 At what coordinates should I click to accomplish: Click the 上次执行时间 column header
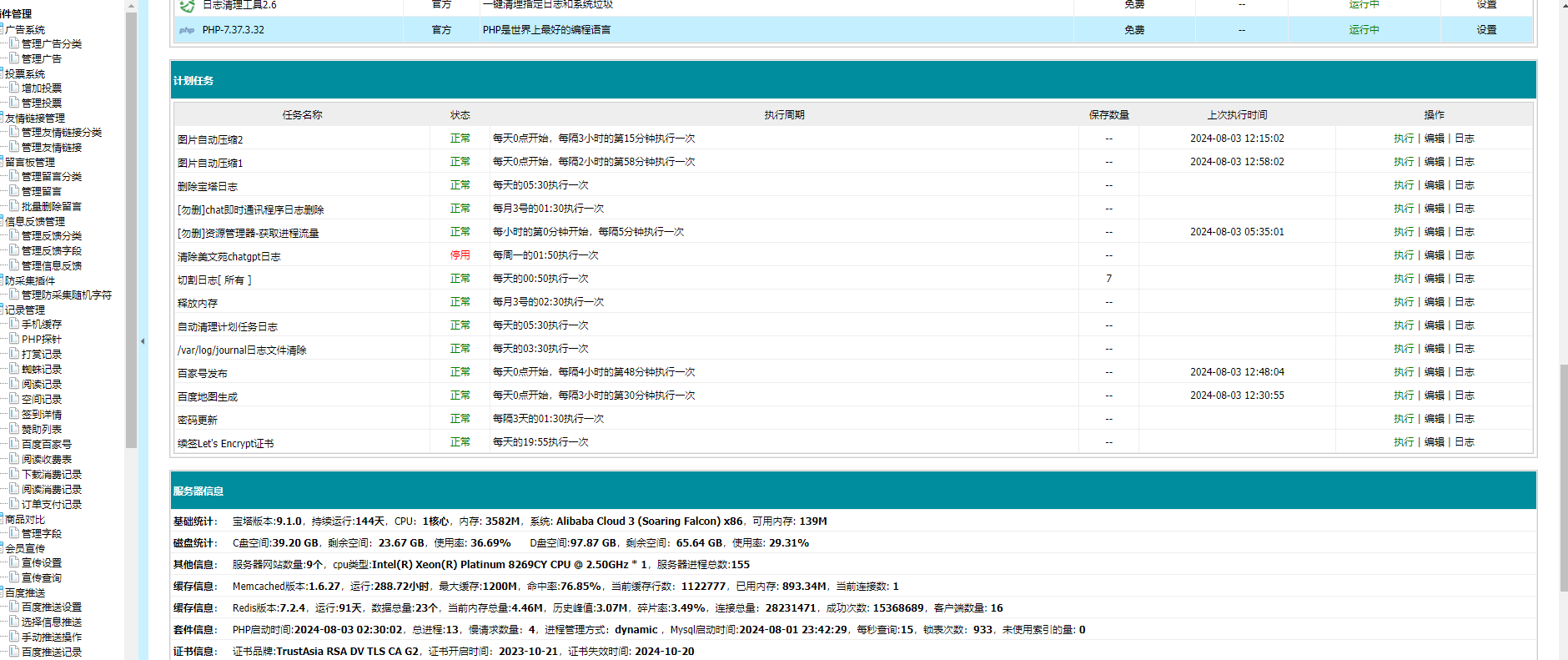tap(1237, 115)
